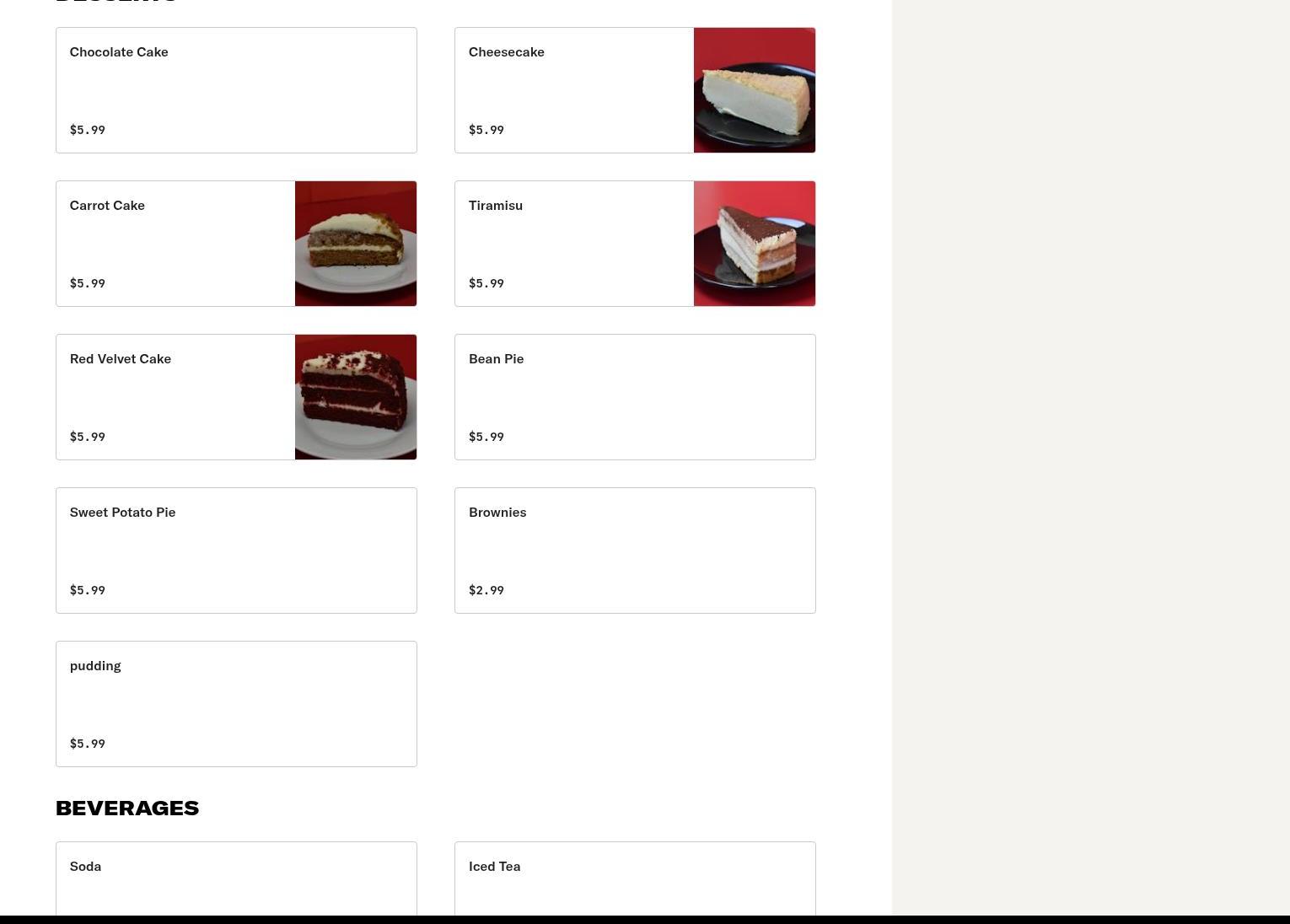Image resolution: width=1290 pixels, height=924 pixels.
Task: Choose the Brownies item for $2.99
Action: click(x=635, y=551)
